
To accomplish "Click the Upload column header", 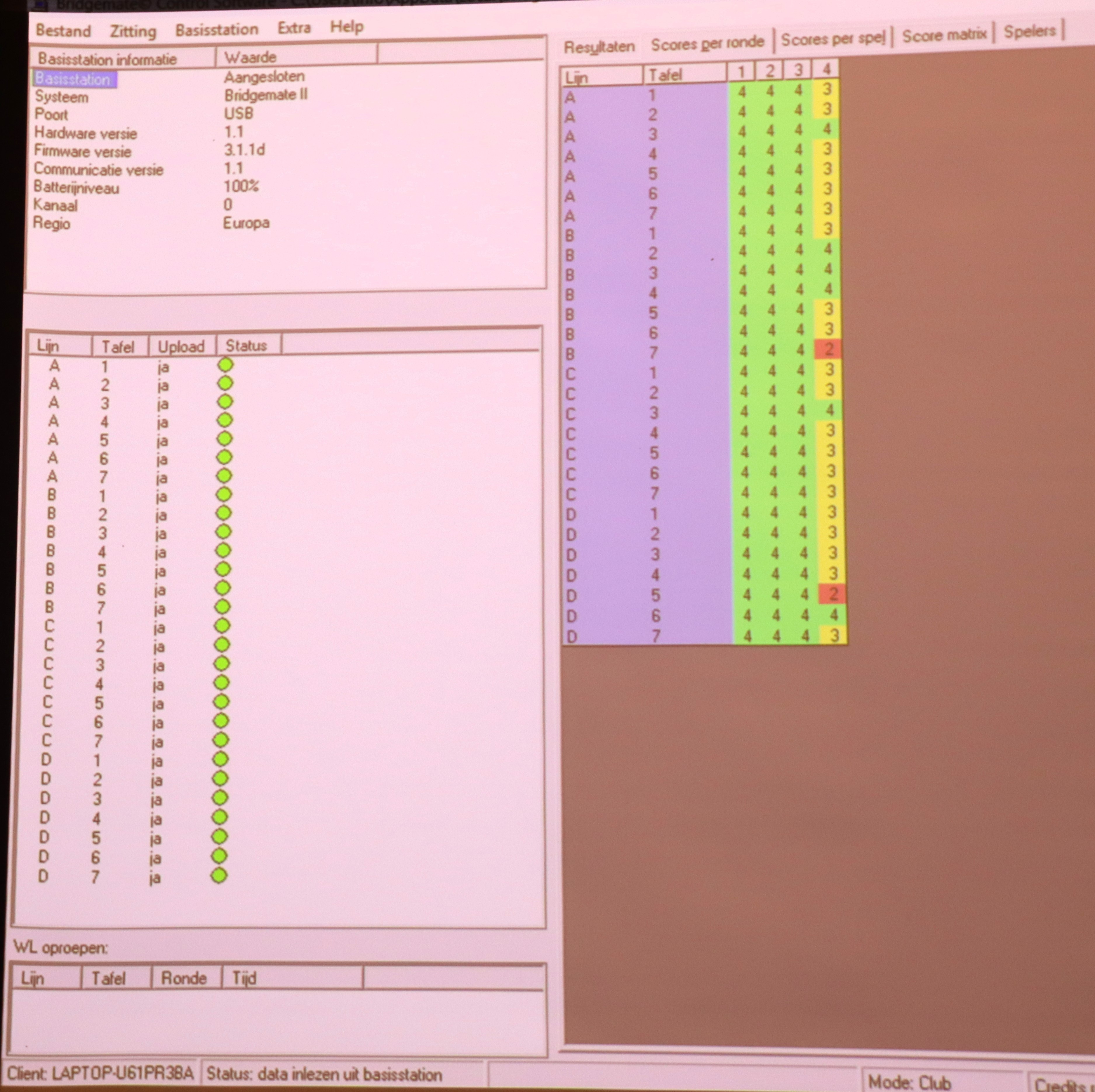I will pyautogui.click(x=181, y=346).
